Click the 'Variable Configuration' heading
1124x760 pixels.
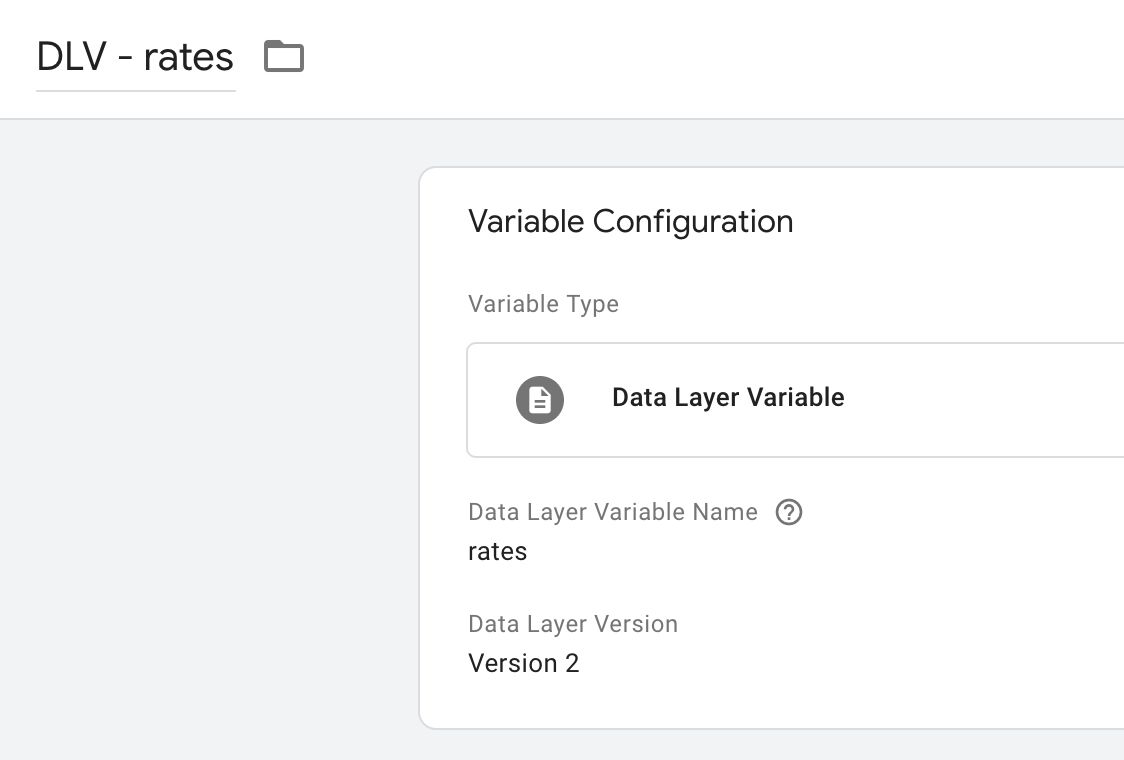[631, 222]
